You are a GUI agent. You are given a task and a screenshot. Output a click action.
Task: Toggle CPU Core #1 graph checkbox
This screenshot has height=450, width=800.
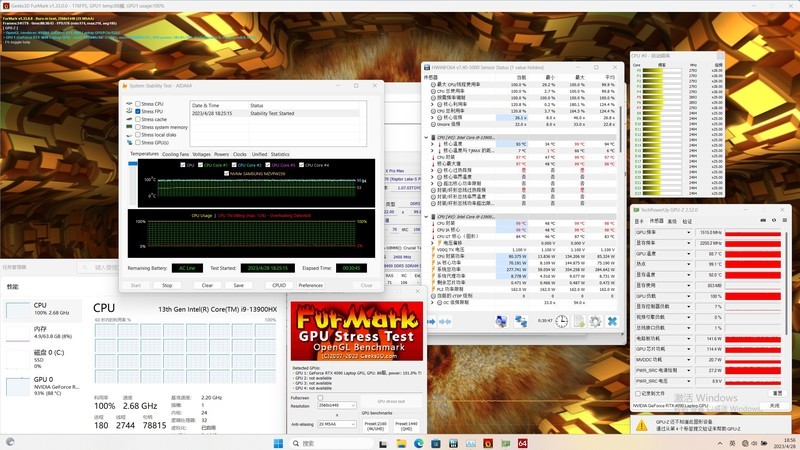tap(200, 165)
